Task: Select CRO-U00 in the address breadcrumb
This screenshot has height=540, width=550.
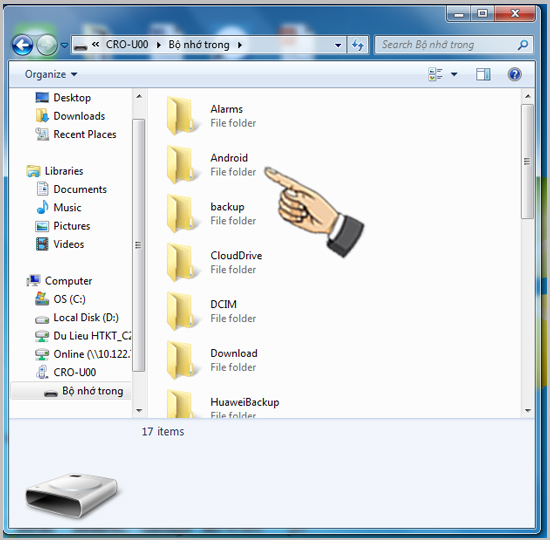Action: pos(127,45)
